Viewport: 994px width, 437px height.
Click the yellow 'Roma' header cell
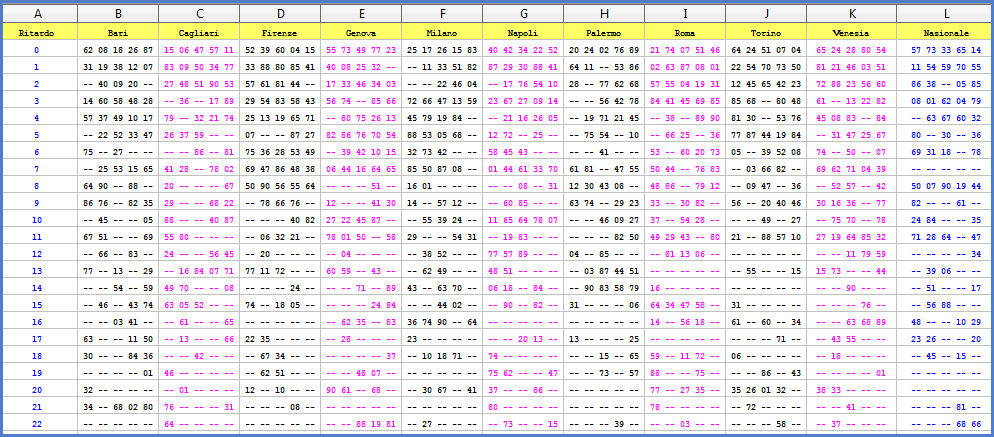(685, 32)
